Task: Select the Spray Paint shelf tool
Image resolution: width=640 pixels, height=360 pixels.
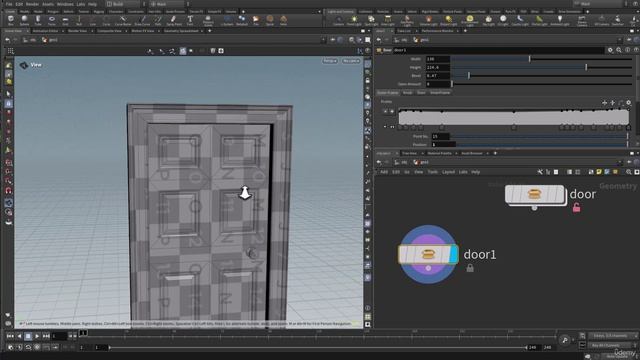Action: (173, 20)
